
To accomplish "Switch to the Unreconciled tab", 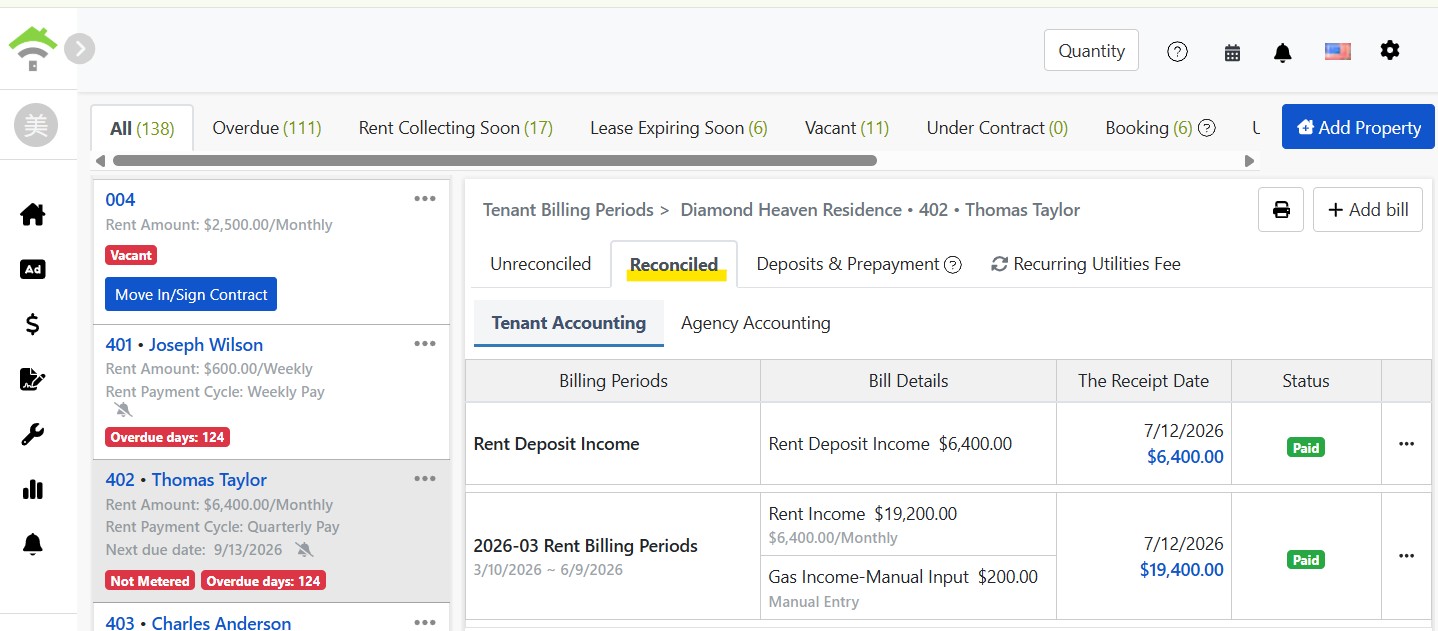I will [x=540, y=264].
